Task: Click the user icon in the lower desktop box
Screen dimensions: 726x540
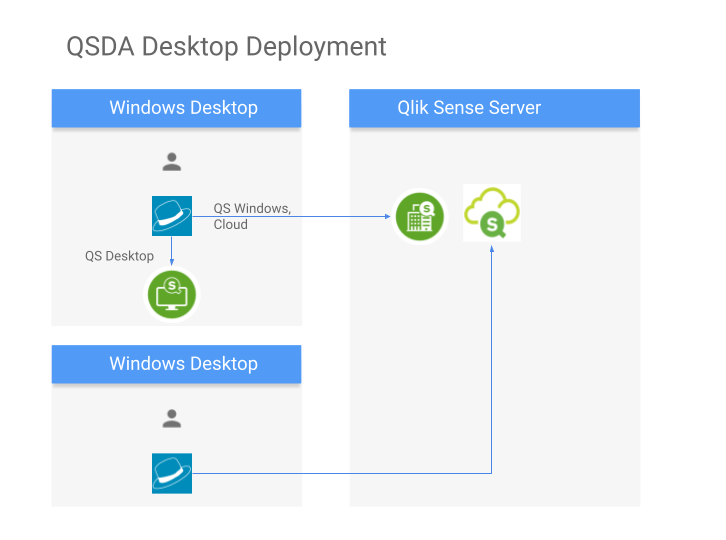Action: (x=172, y=419)
